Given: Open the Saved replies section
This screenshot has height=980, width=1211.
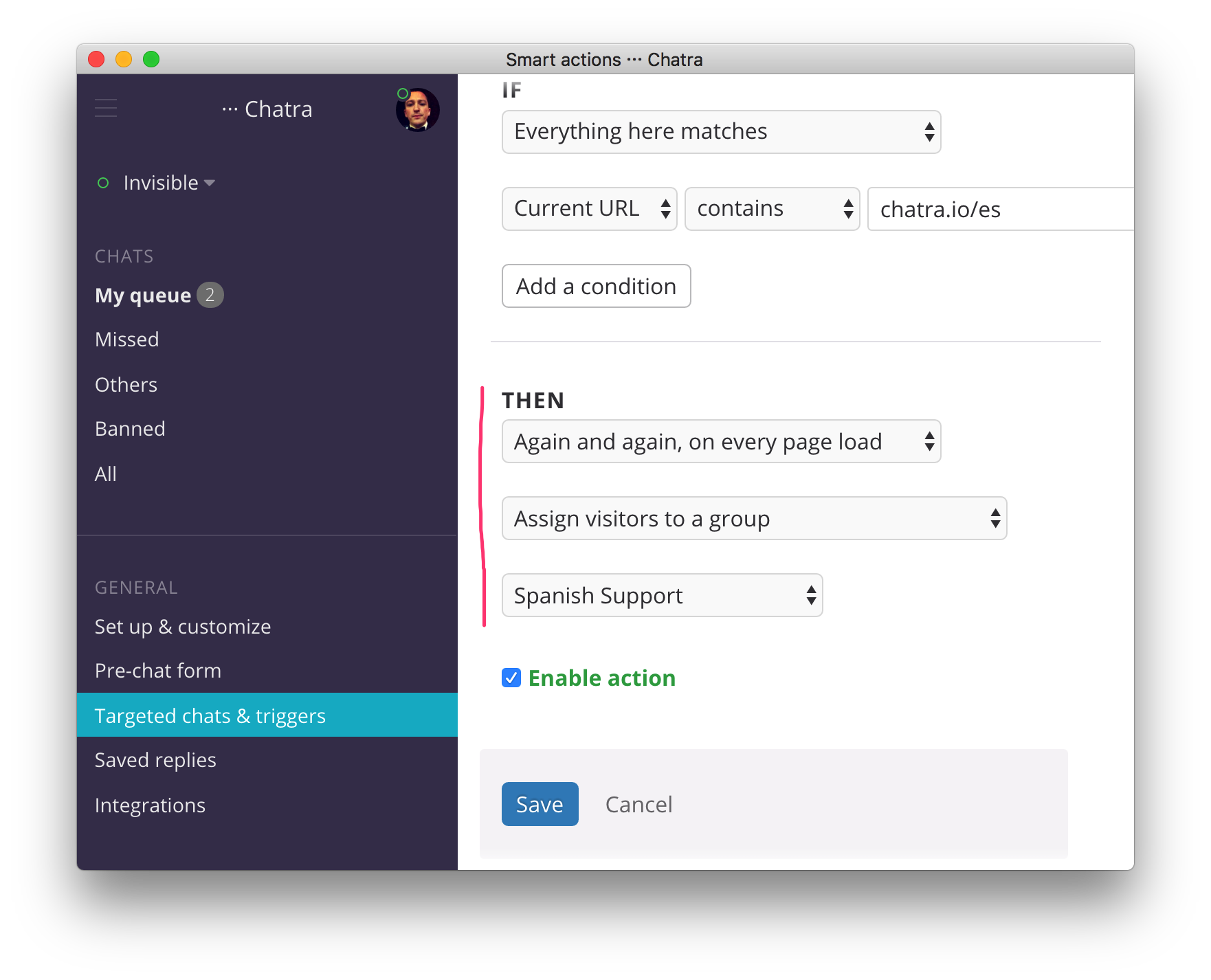Looking at the screenshot, I should [x=155, y=760].
